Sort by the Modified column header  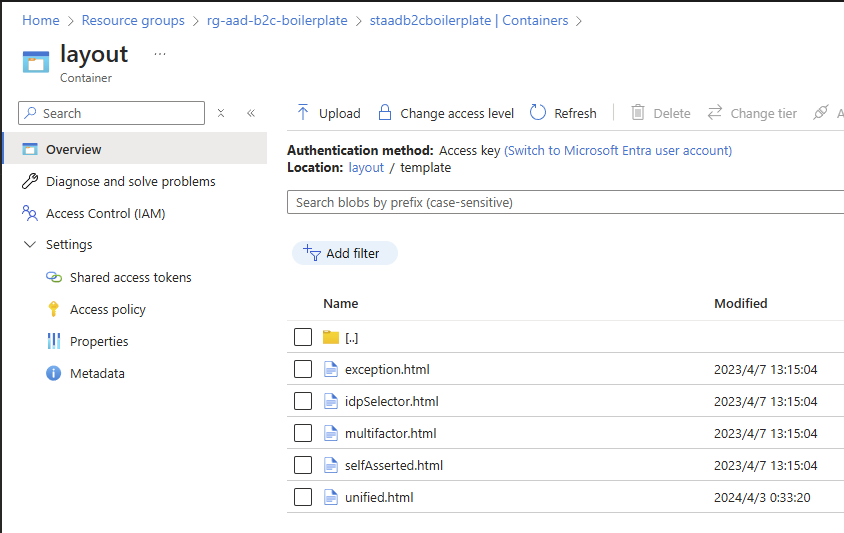[x=741, y=304]
